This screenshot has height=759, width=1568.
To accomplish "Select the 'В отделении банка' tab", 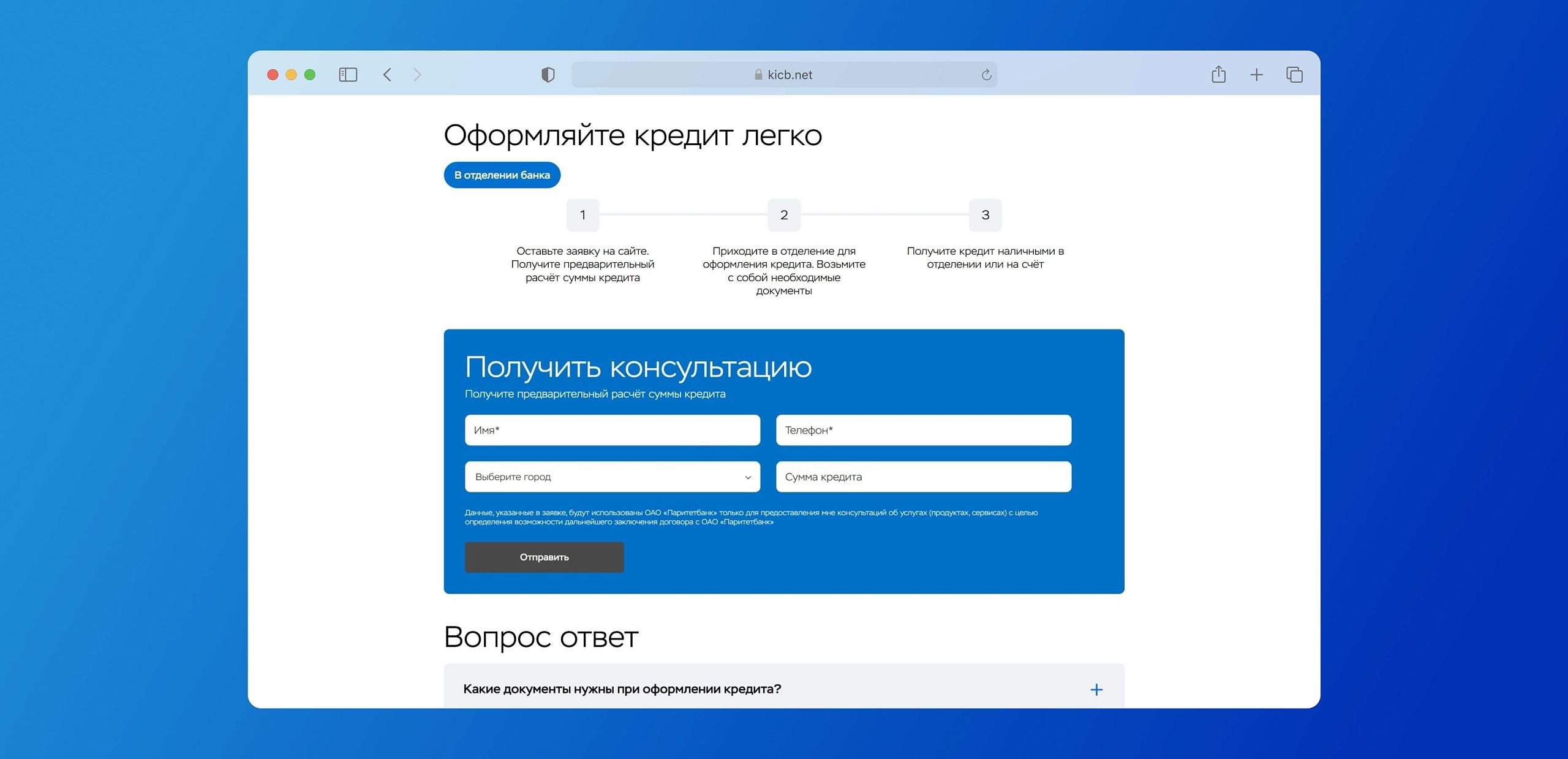I will [x=502, y=175].
